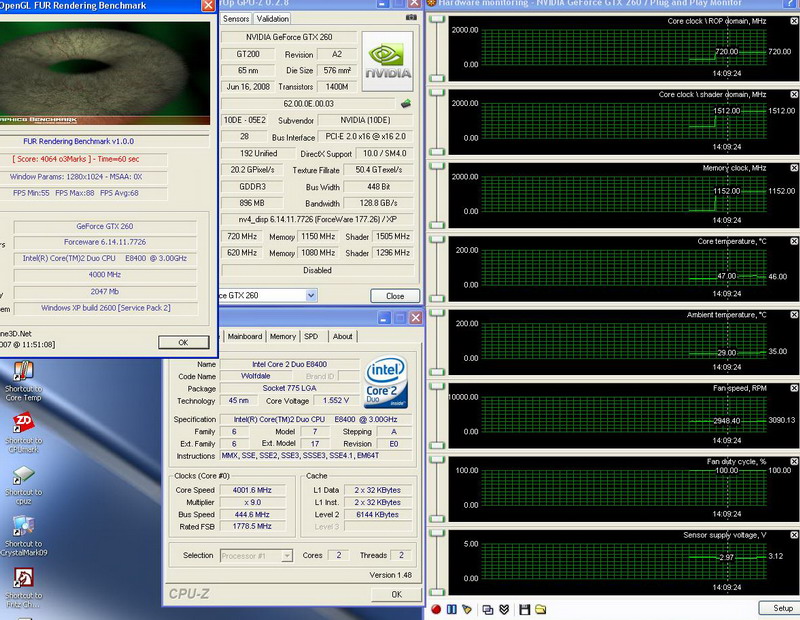Viewport: 800px width, 620px height.
Task: Click the red record button in hardware monitor toolbar
Action: (x=436, y=609)
